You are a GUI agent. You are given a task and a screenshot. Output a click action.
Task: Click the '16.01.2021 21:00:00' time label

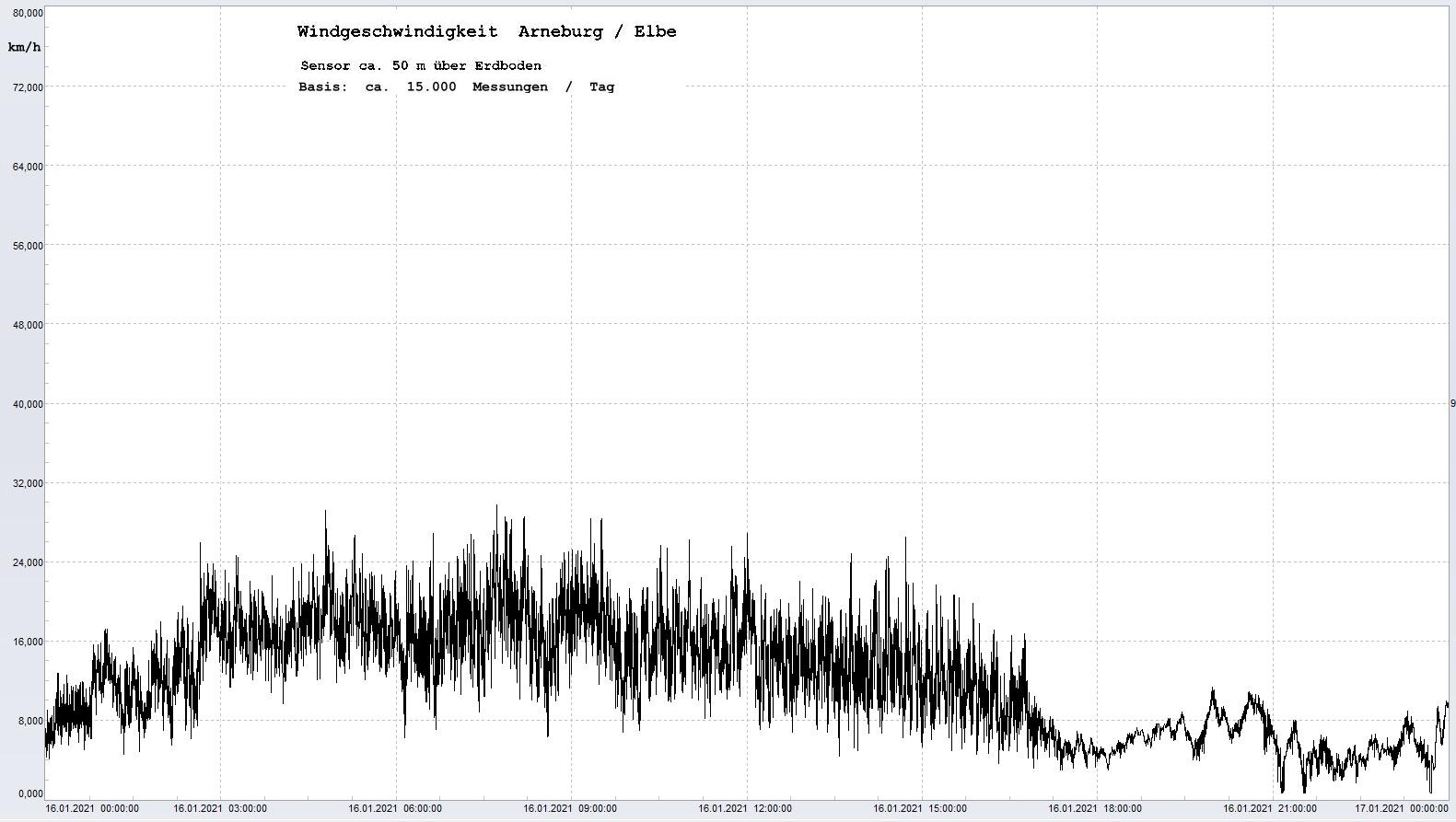pyautogui.click(x=1270, y=809)
